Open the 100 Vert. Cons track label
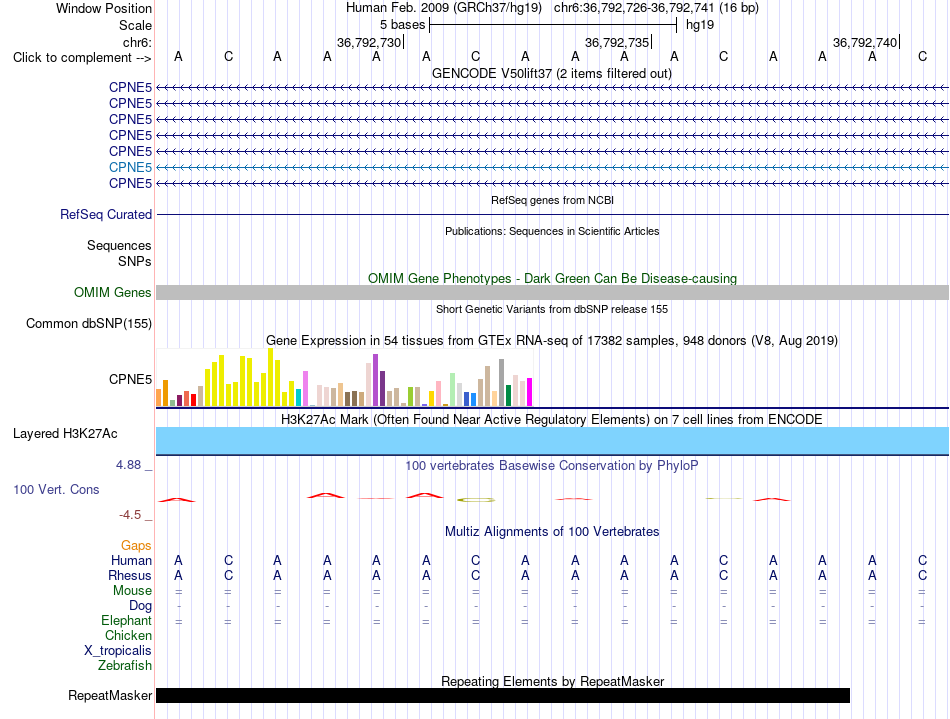Image resolution: width=950 pixels, height=719 pixels. click(56, 489)
